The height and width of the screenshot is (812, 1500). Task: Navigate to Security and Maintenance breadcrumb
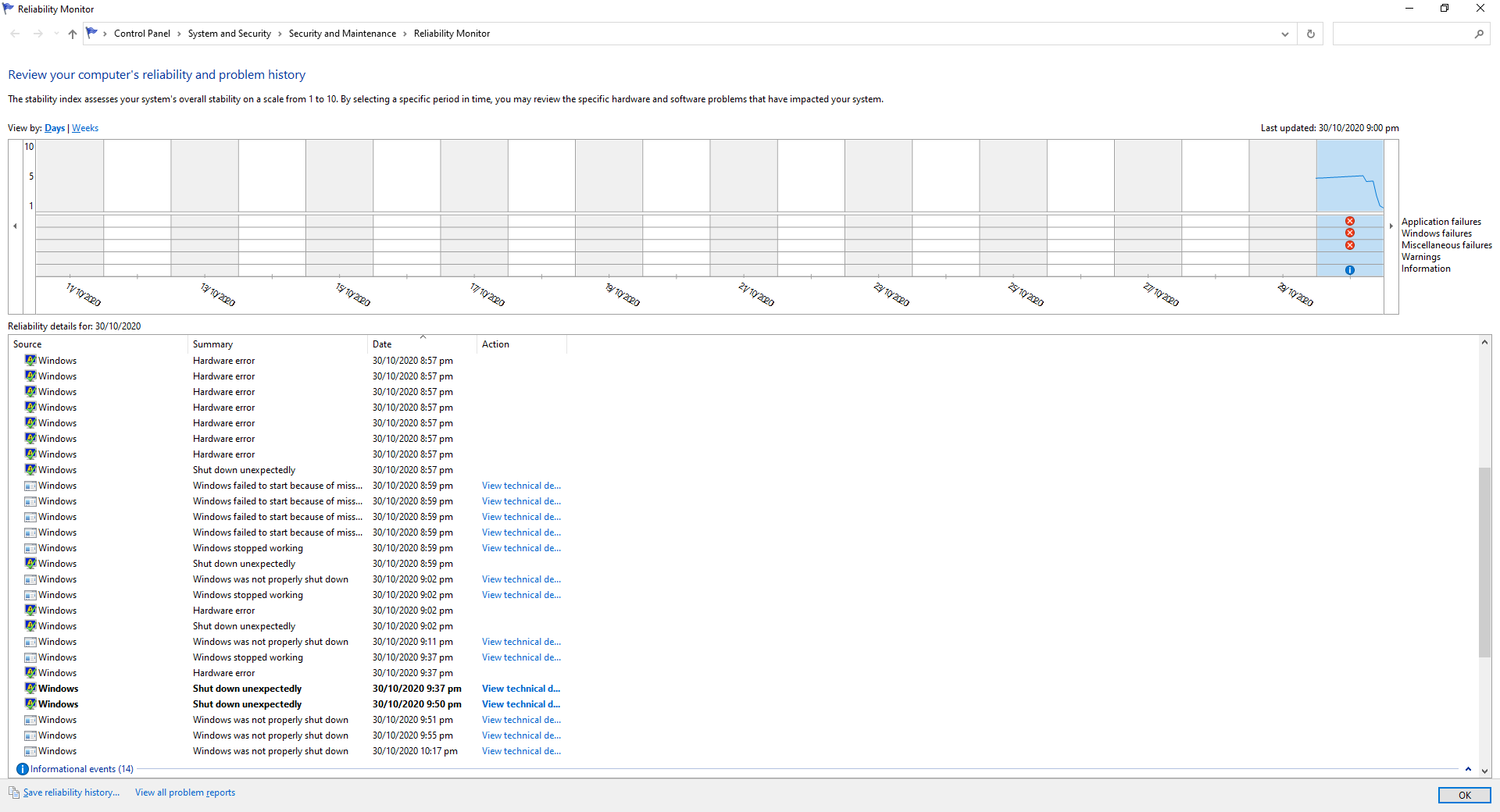coord(342,34)
